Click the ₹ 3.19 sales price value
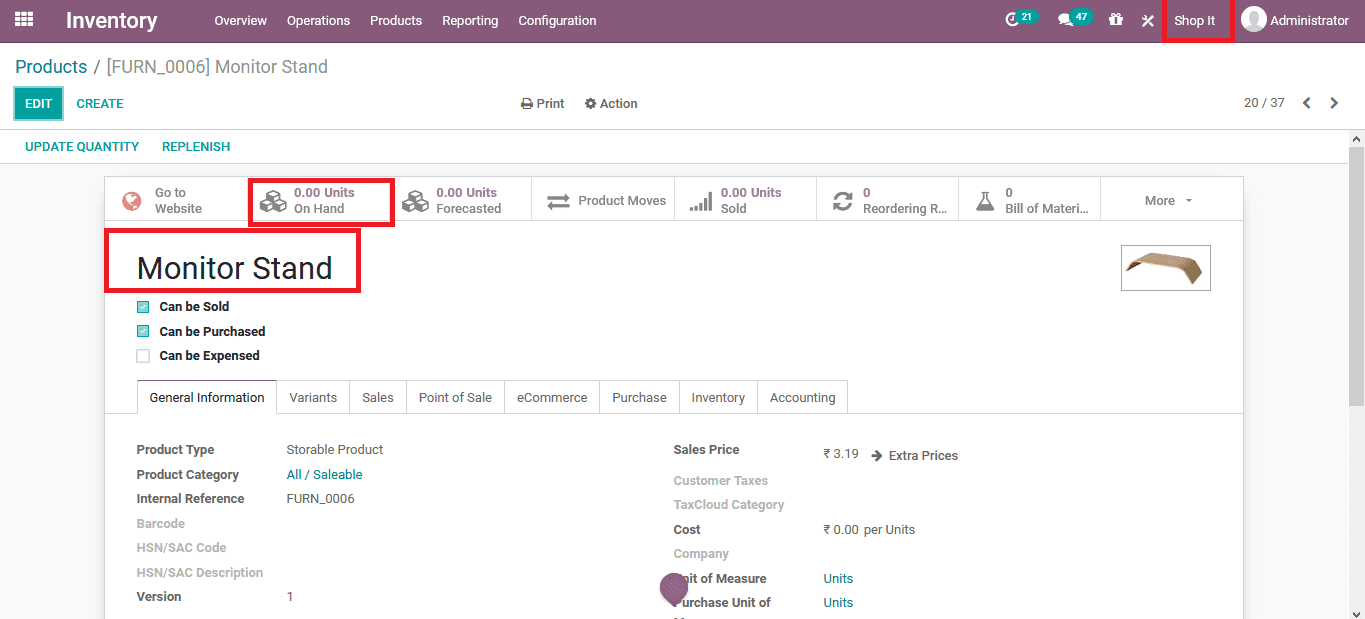 pyautogui.click(x=841, y=454)
